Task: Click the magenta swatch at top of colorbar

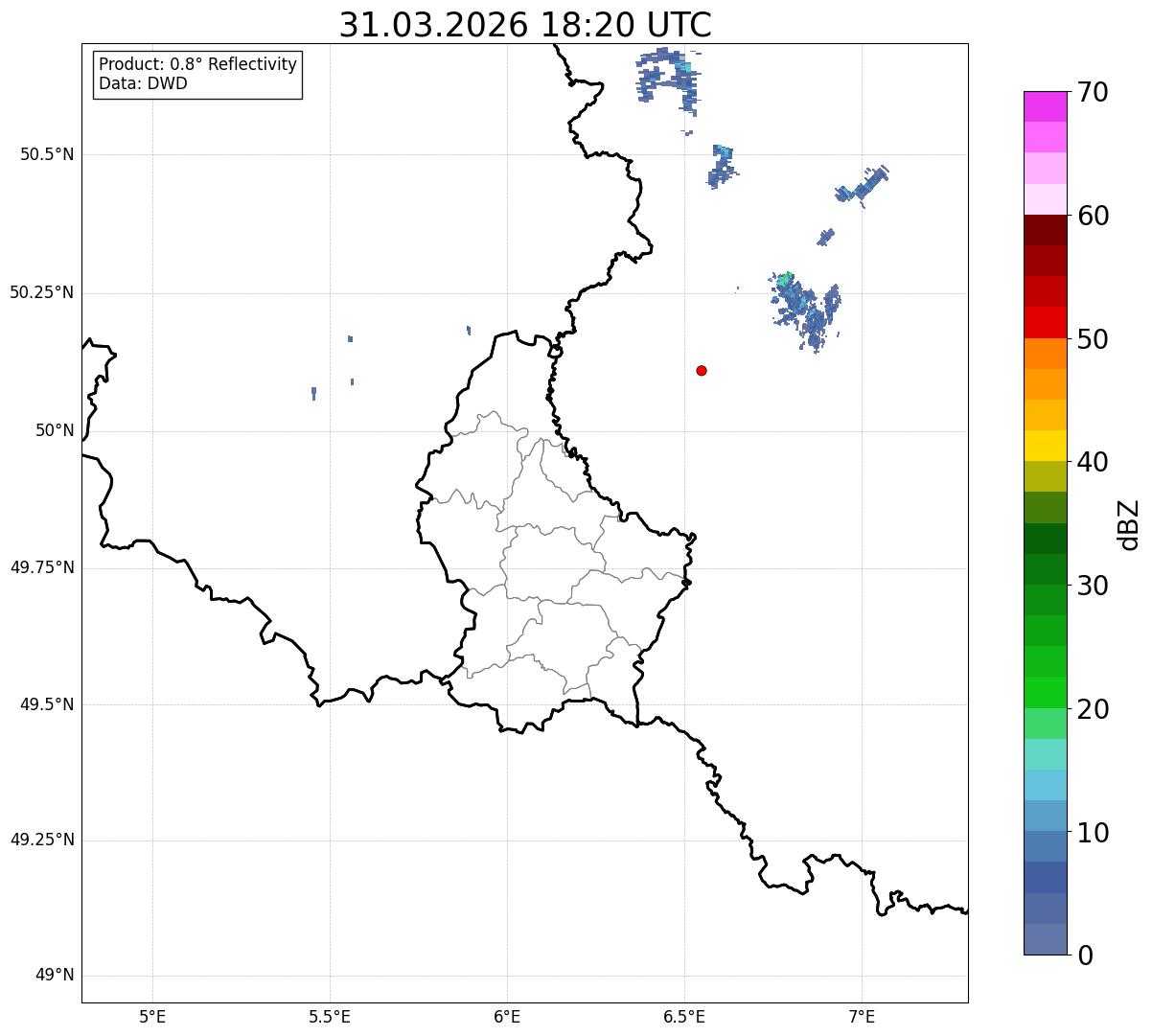Action: pyautogui.click(x=1045, y=106)
